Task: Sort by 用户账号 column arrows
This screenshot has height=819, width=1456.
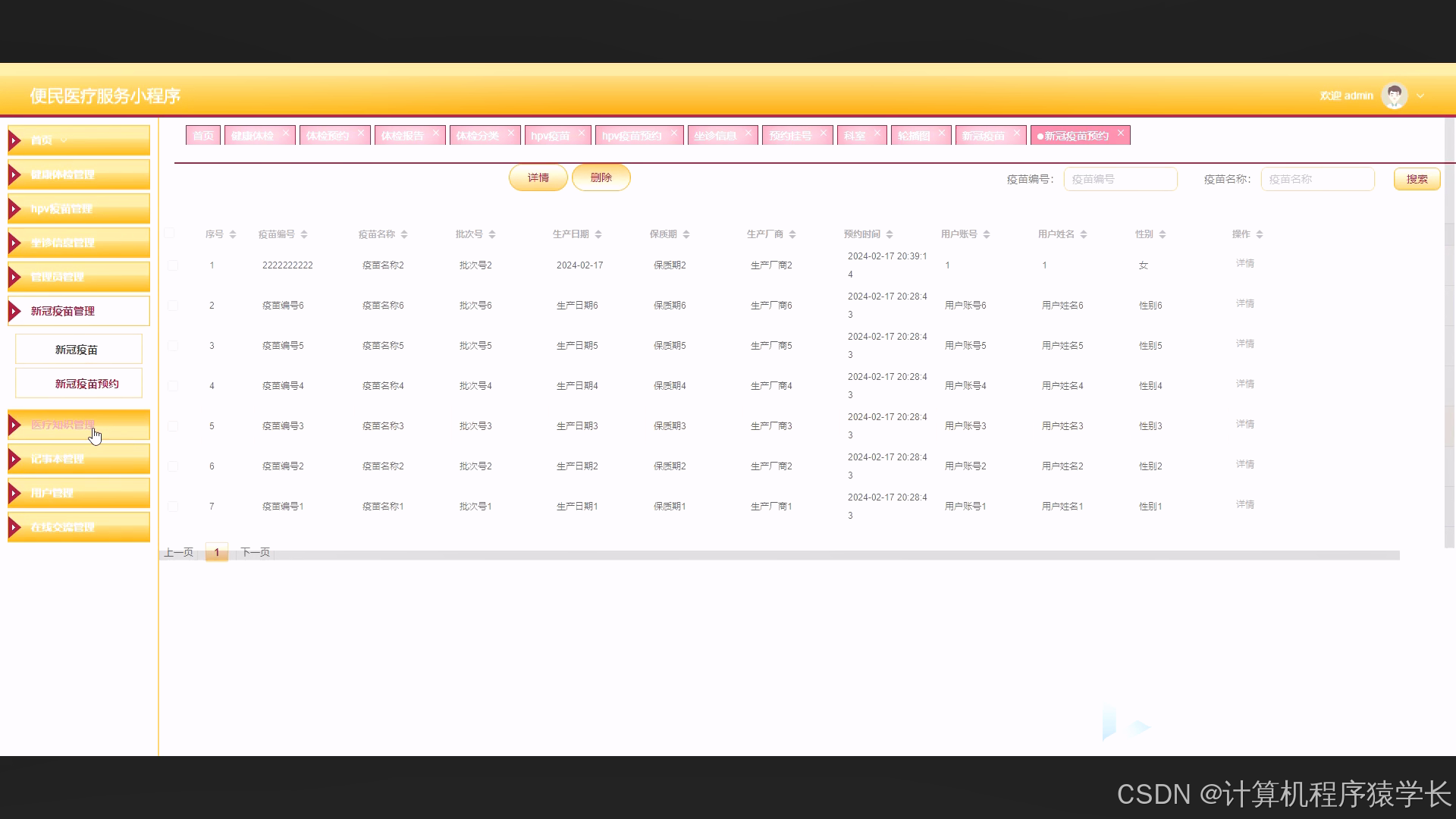Action: click(986, 234)
